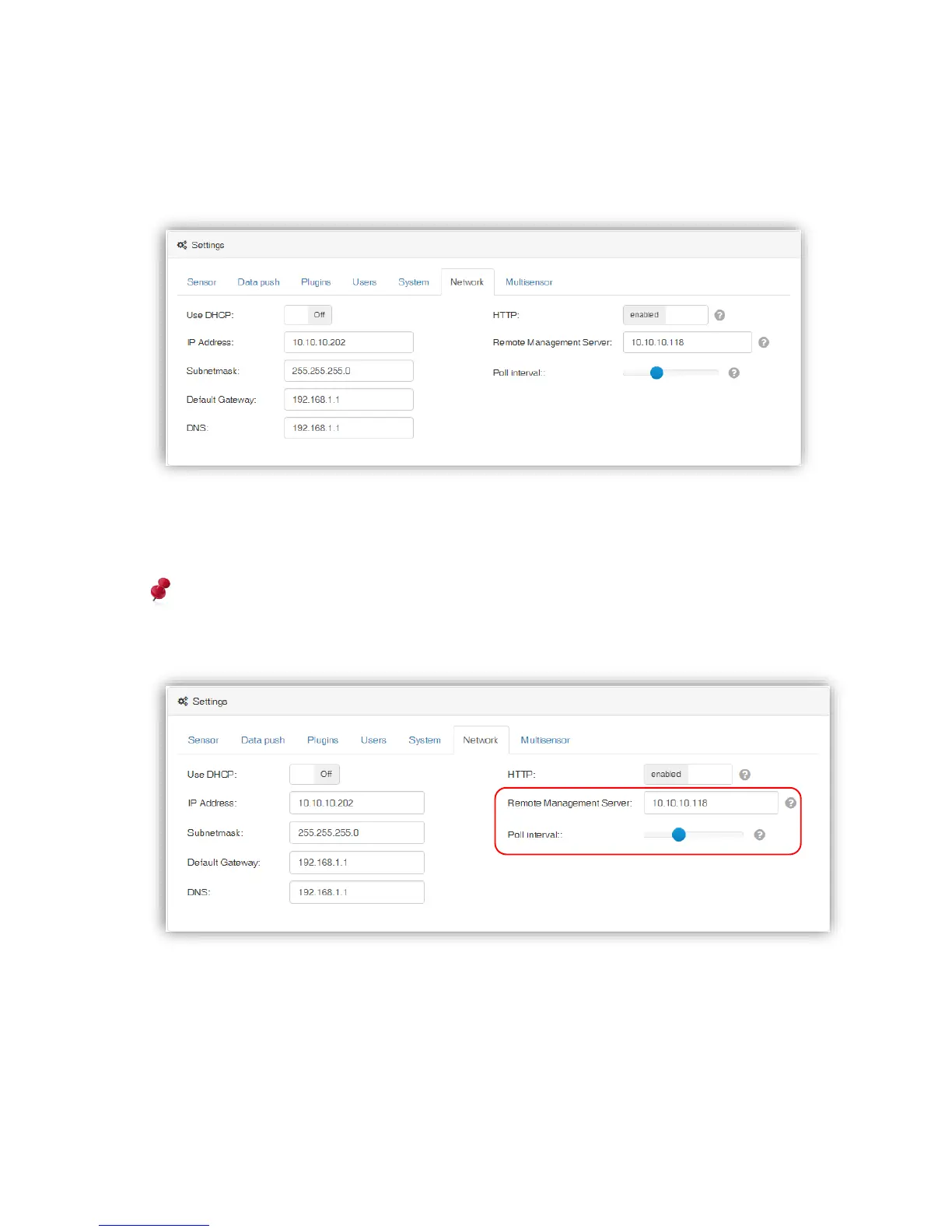The height and width of the screenshot is (1232, 952).
Task: Click Remote Management Server help icon in lower panel
Action: pyautogui.click(x=790, y=803)
